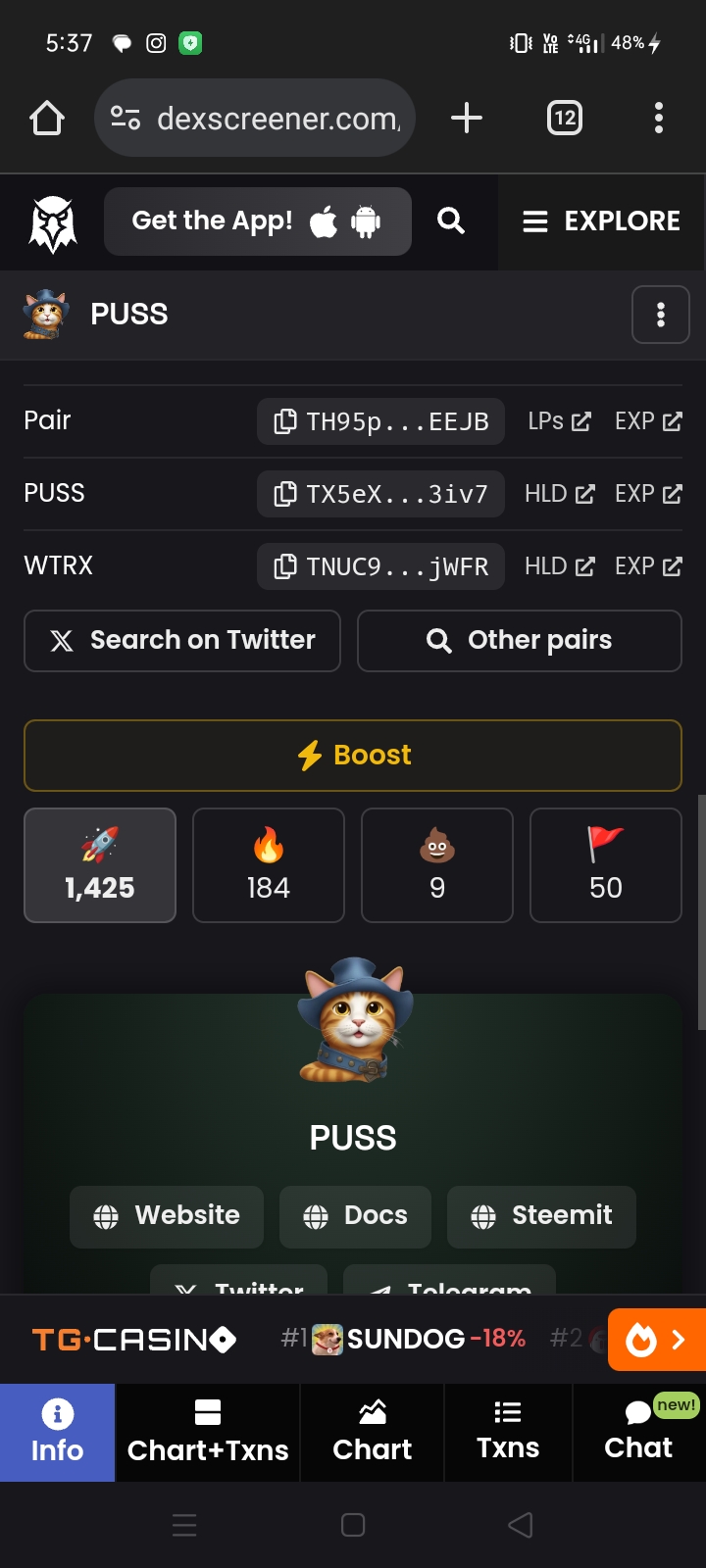
Task: Vote with the rocket reaction 1,425
Action: tap(100, 865)
